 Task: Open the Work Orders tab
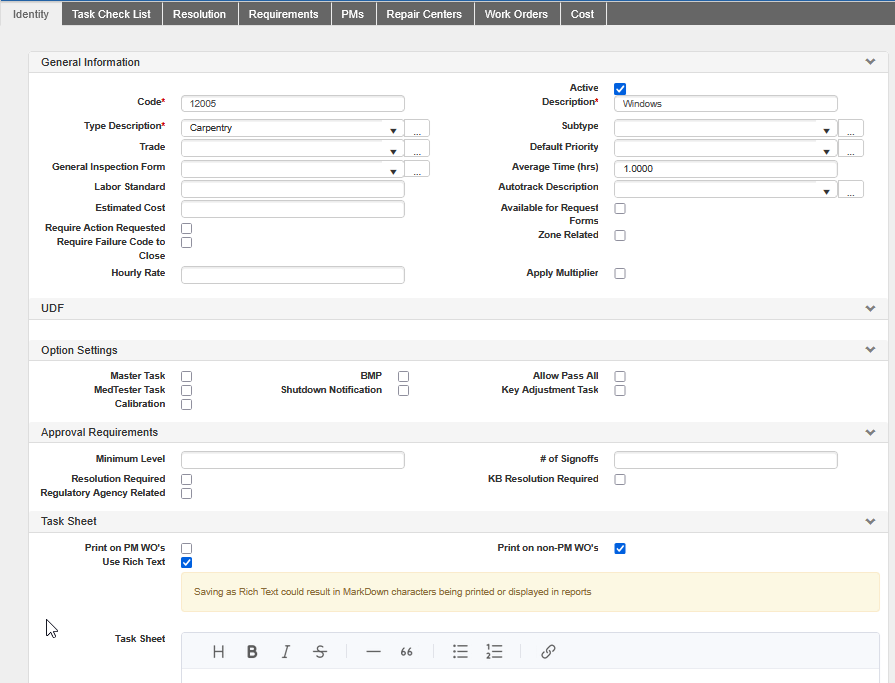click(x=517, y=14)
